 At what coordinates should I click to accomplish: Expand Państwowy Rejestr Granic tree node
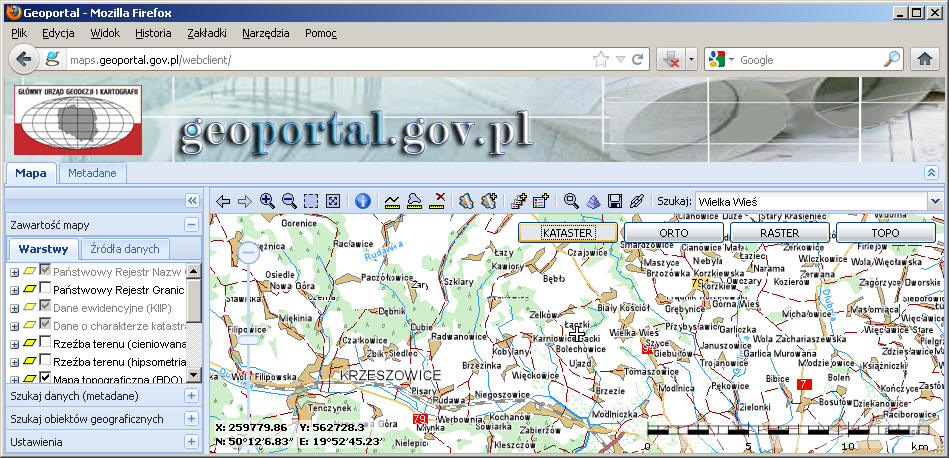coord(15,290)
